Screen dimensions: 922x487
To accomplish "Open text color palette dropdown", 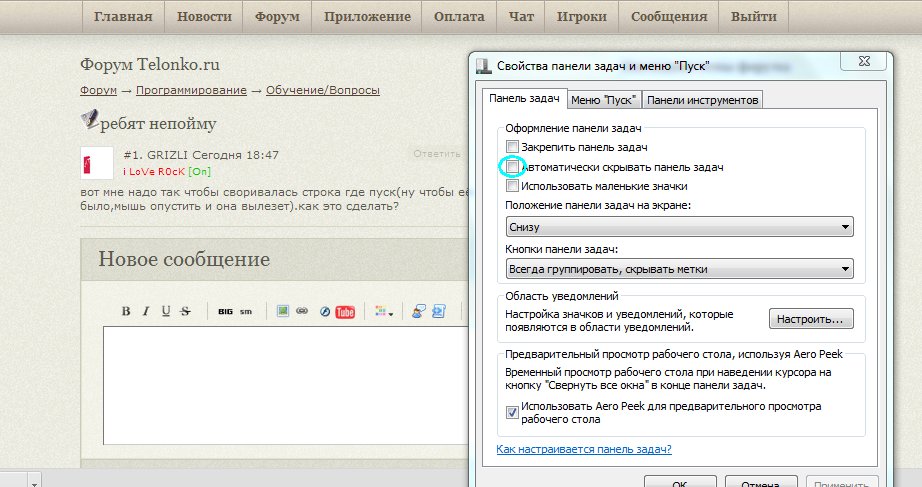I will [384, 312].
